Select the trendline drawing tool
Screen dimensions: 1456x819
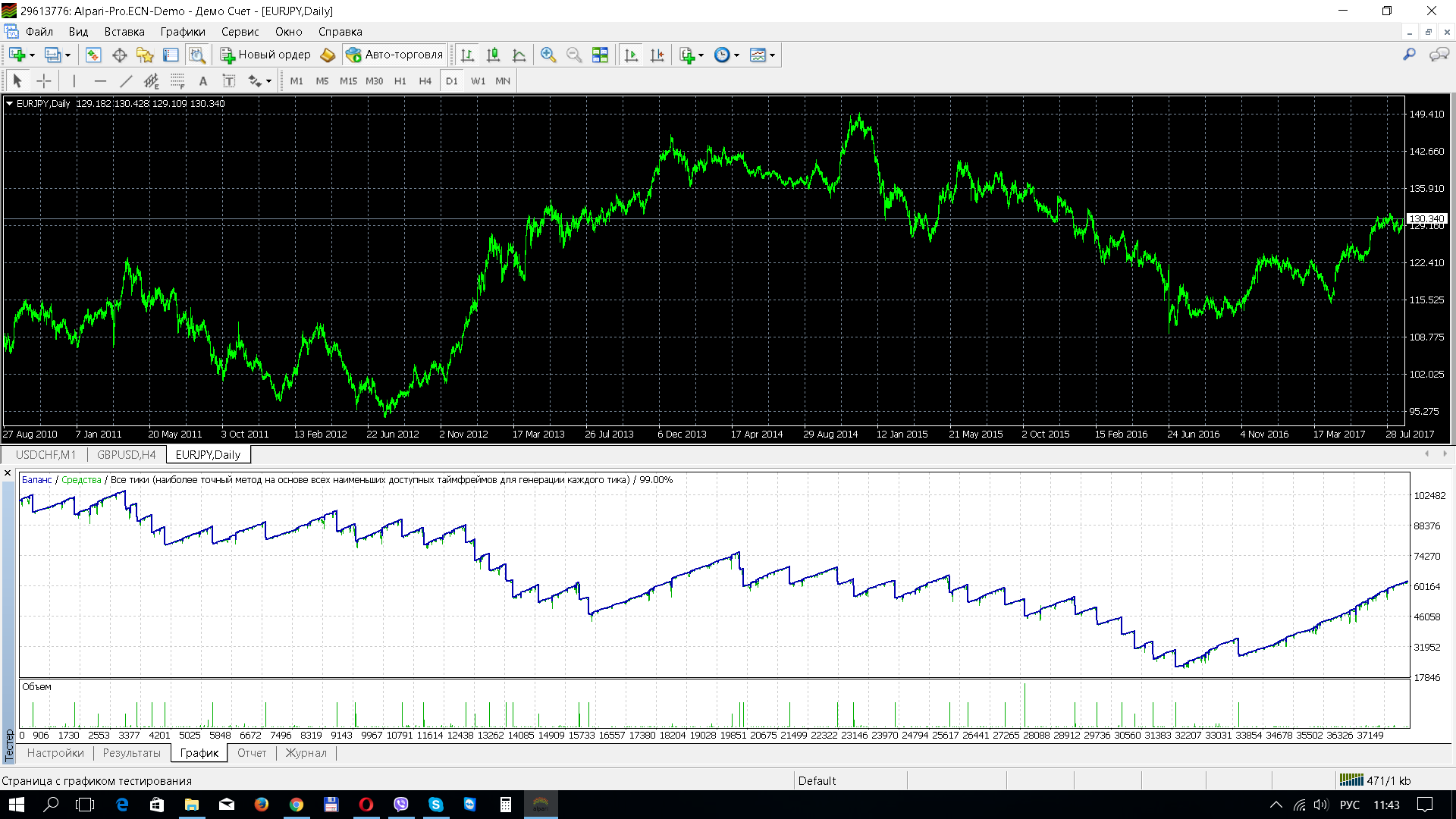click(x=126, y=81)
